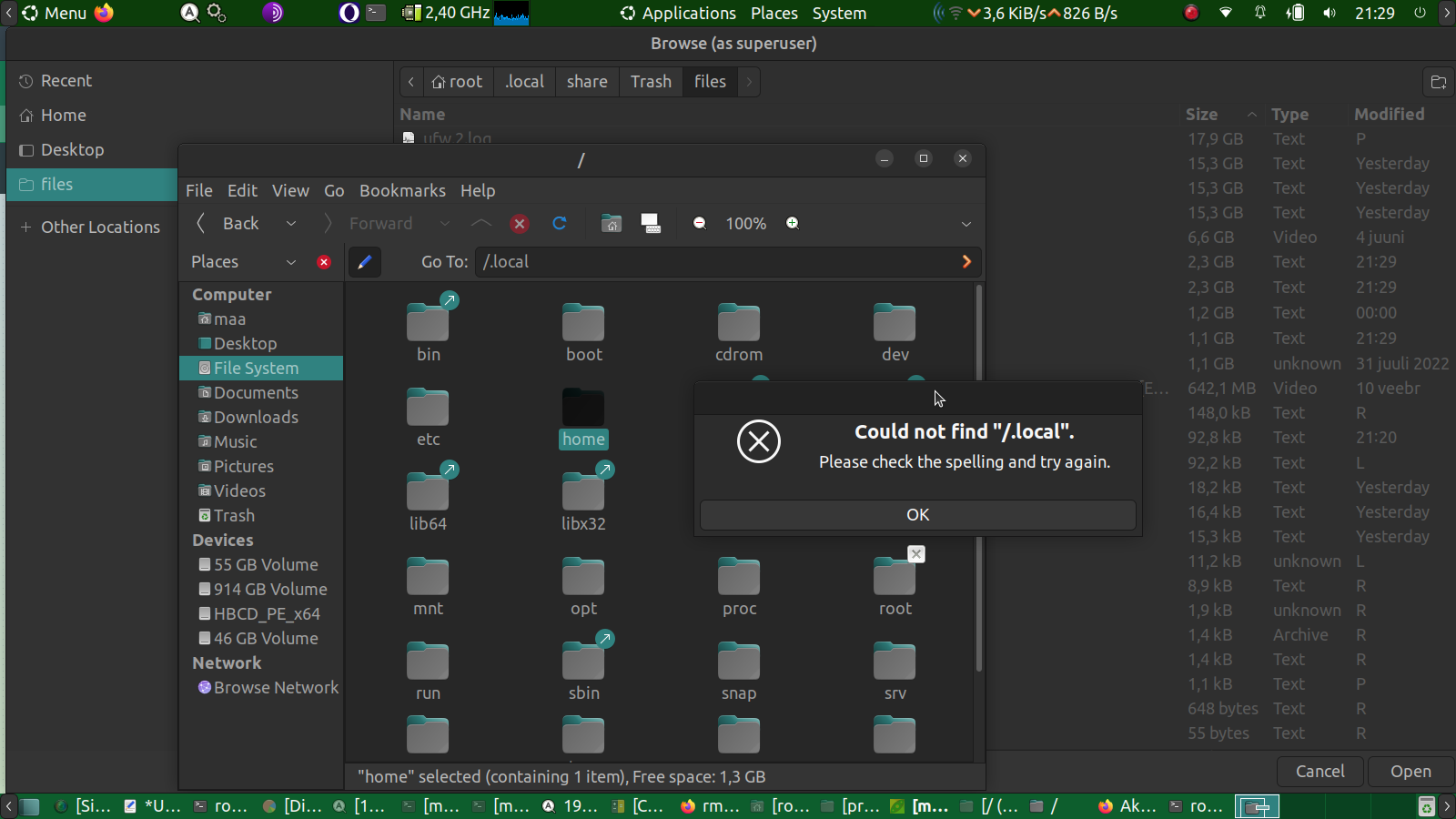Image resolution: width=1456 pixels, height=819 pixels.
Task: Toggle the pencil location edit button
Action: click(x=365, y=262)
